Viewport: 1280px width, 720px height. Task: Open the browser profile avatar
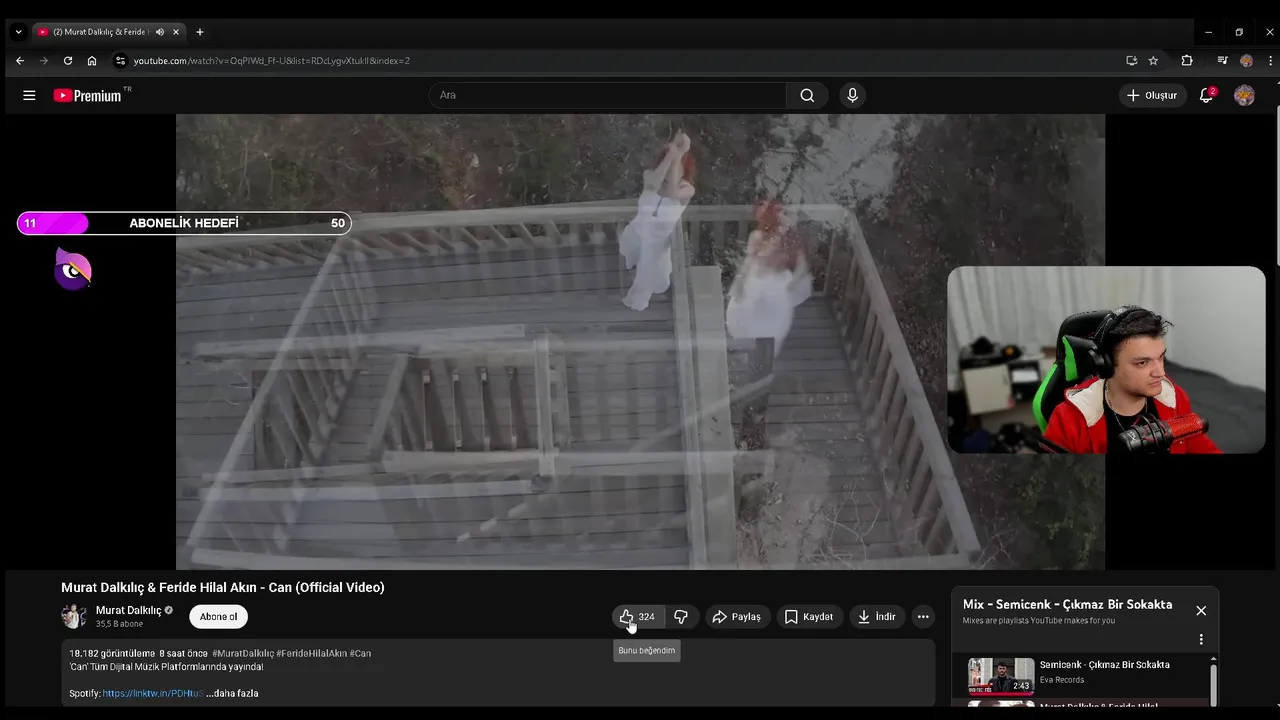pos(1246,61)
